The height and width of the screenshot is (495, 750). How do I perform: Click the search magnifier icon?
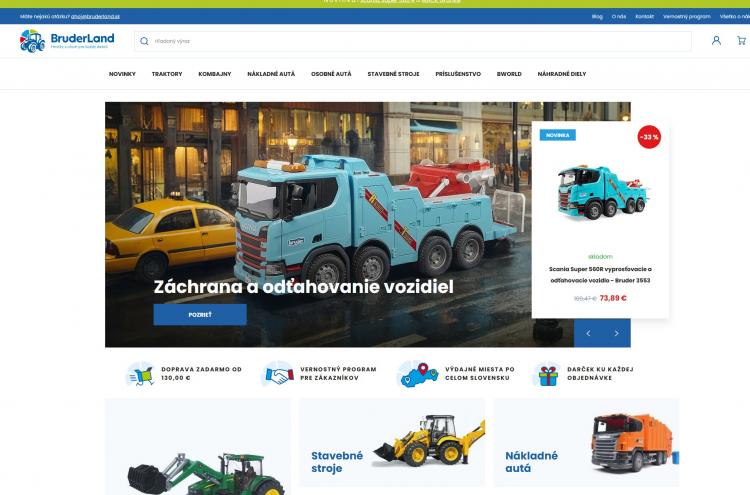click(144, 41)
